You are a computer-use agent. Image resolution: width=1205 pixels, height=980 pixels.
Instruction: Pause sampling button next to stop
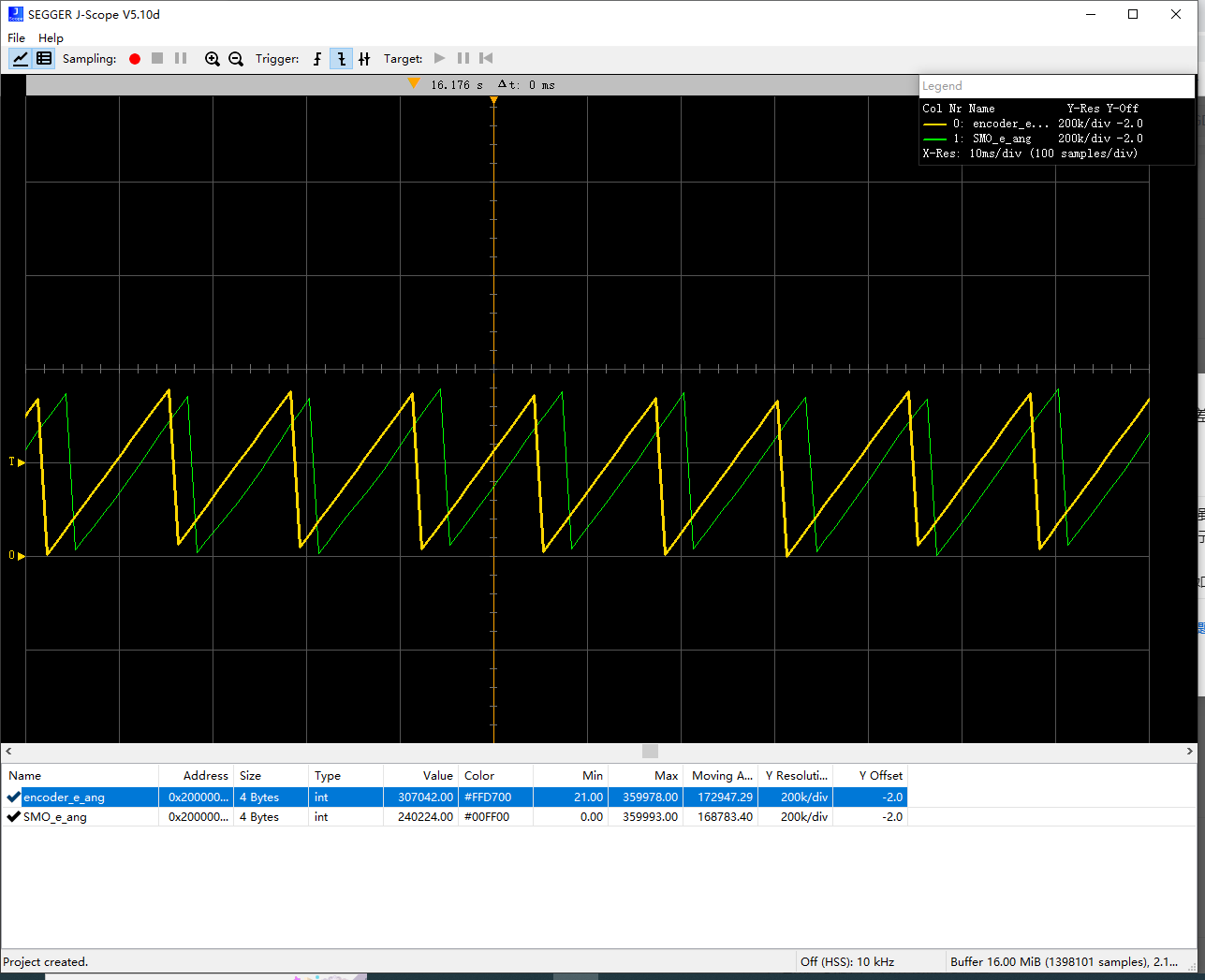181,58
